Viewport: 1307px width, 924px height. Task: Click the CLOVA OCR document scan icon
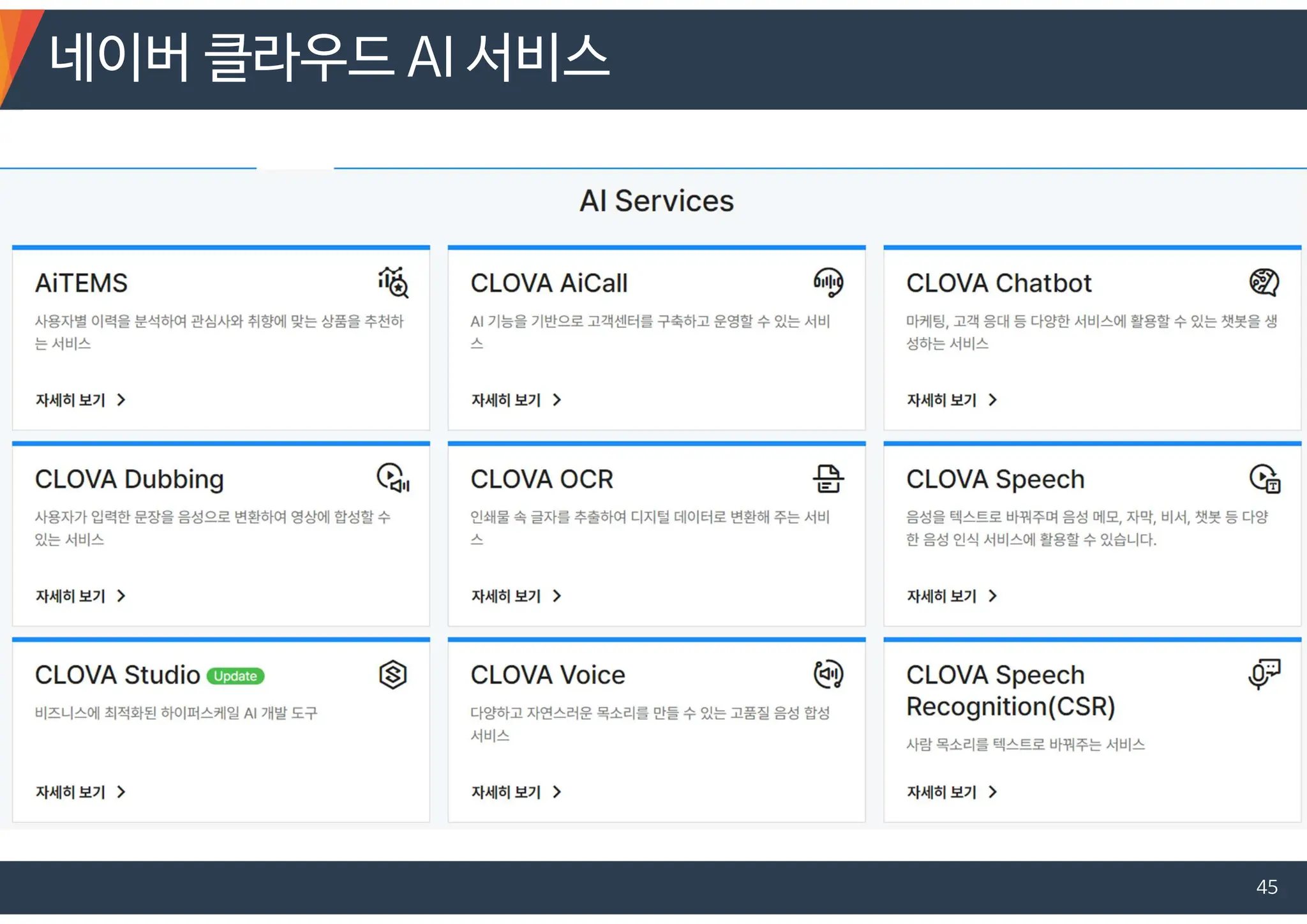tap(828, 479)
